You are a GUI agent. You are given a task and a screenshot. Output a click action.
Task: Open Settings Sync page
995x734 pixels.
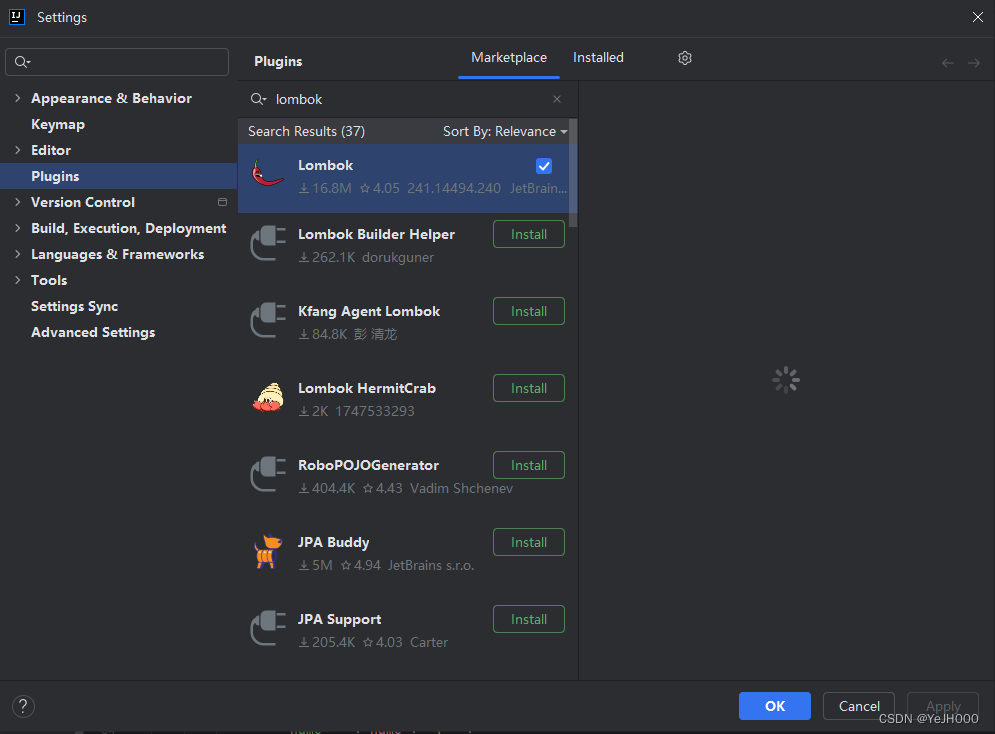74,306
